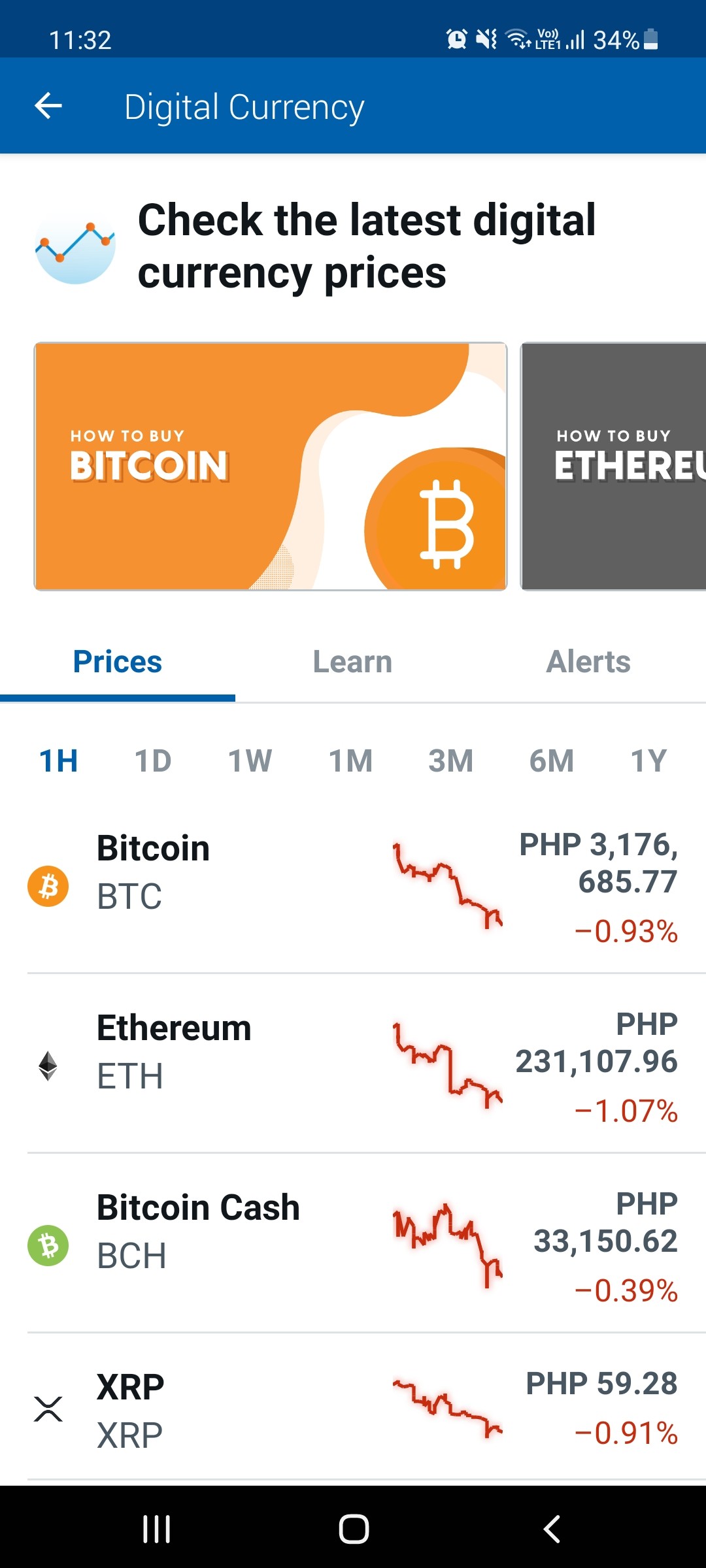Switch to the Learn tab
The width and height of the screenshot is (706, 1568).
(x=353, y=662)
